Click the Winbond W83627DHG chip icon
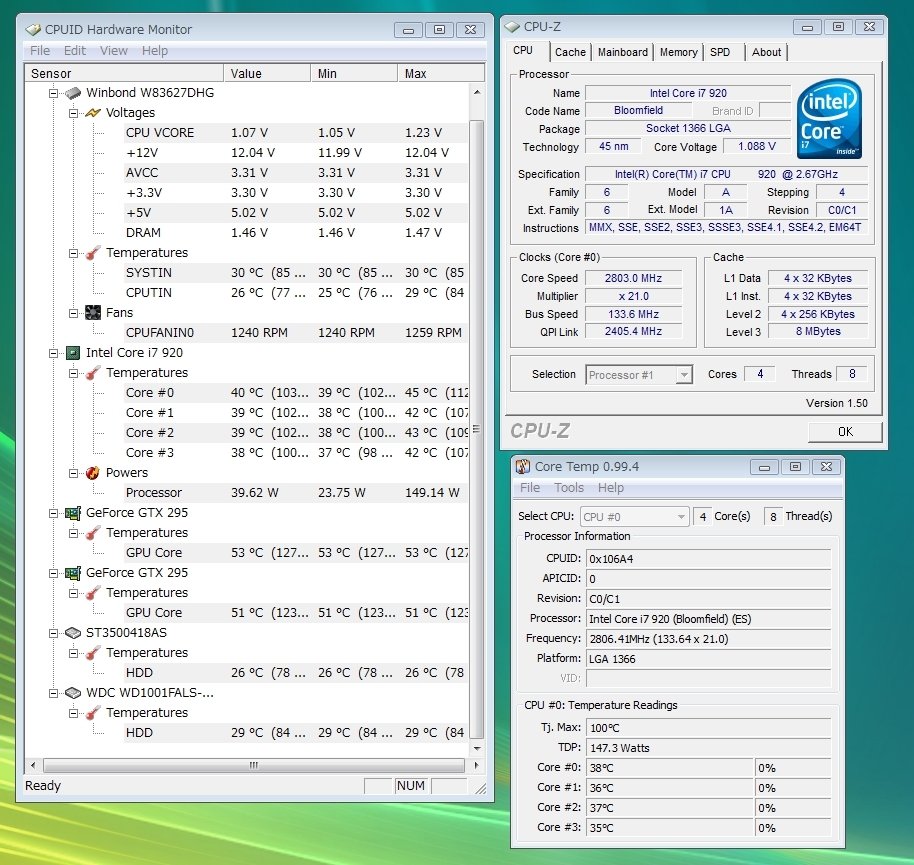The width and height of the screenshot is (914, 865). [72, 93]
